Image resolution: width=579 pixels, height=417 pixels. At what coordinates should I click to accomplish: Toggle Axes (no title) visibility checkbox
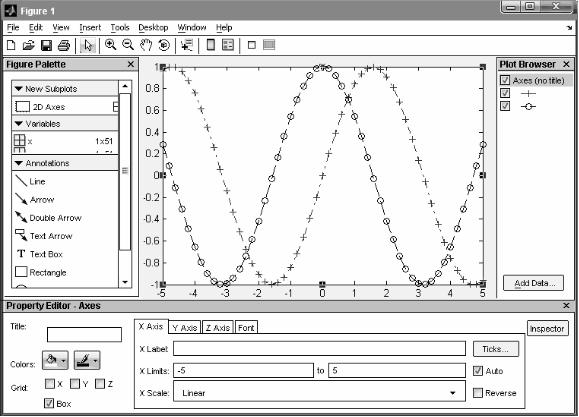click(x=505, y=80)
